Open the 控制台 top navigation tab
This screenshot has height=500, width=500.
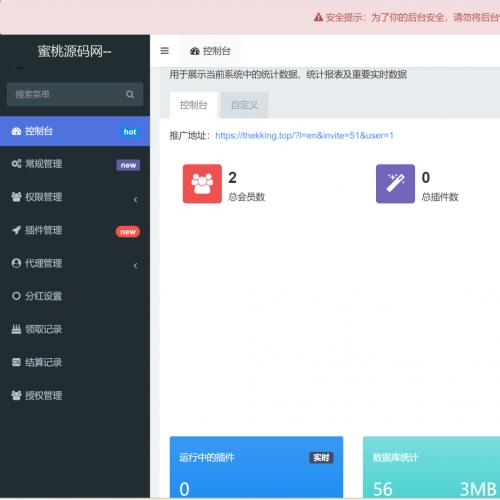[210, 51]
